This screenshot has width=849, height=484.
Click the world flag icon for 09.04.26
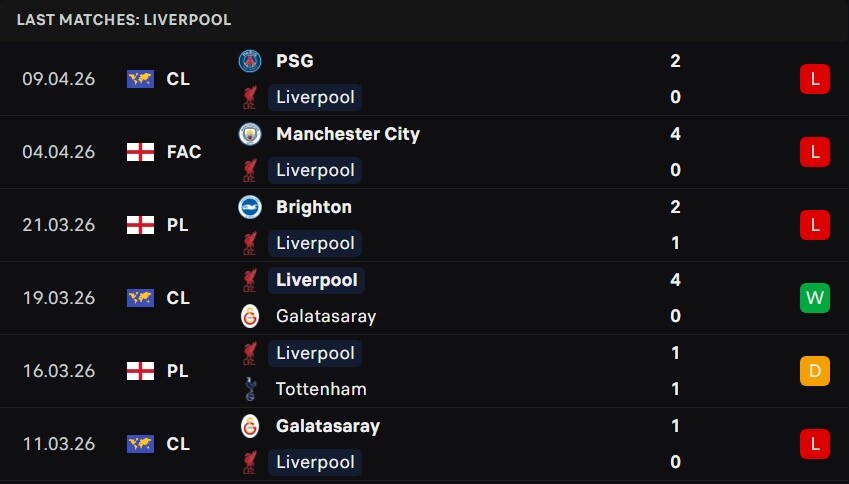coord(140,79)
